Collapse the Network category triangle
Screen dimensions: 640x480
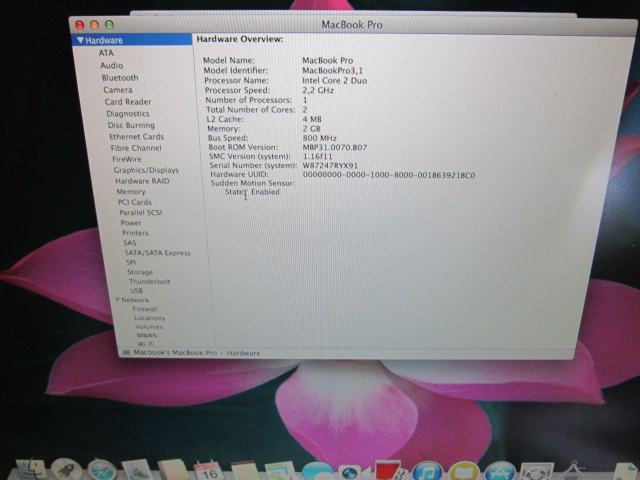pyautogui.click(x=117, y=300)
